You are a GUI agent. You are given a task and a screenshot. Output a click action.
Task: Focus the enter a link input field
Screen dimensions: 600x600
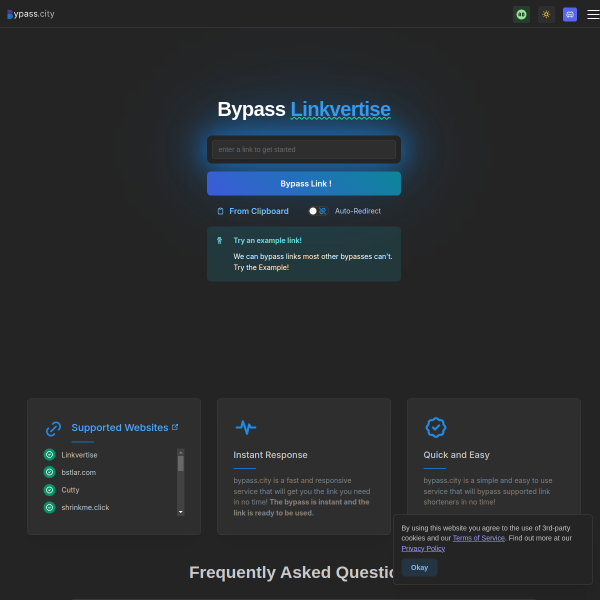click(x=304, y=150)
